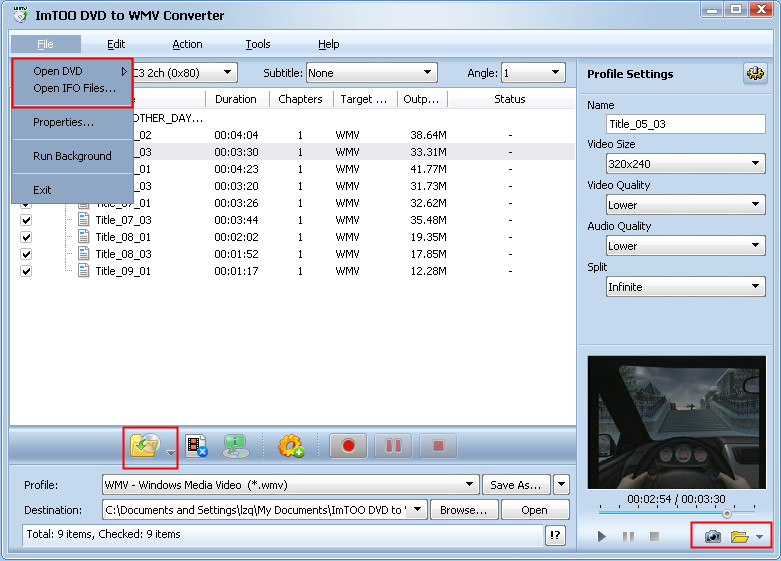Click file icon of Title_08_01
This screenshot has height=561, width=781.
(84, 237)
